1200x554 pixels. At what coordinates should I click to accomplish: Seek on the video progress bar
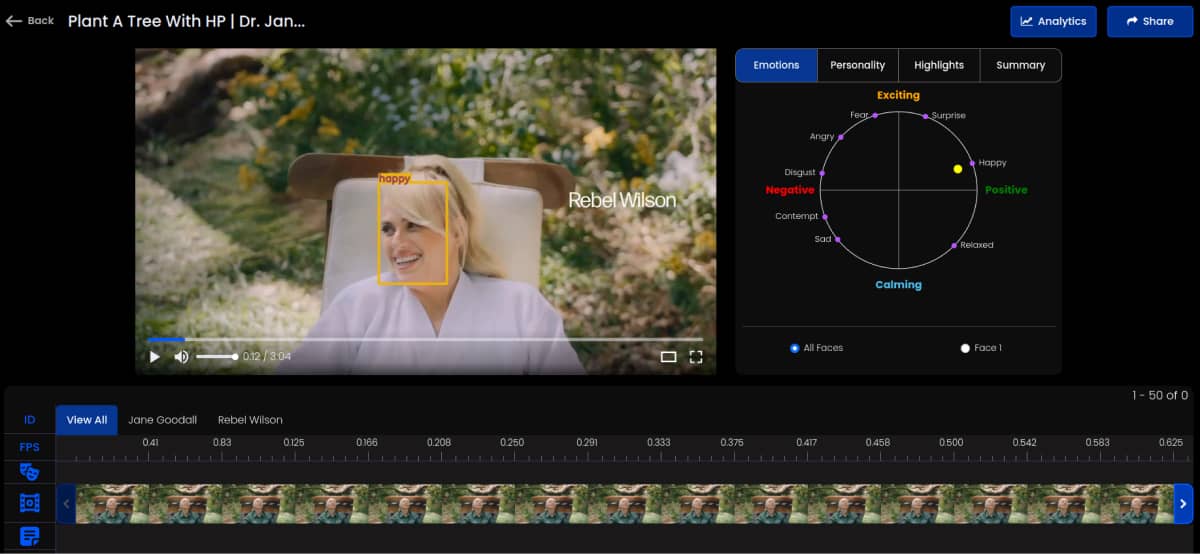[x=425, y=340]
